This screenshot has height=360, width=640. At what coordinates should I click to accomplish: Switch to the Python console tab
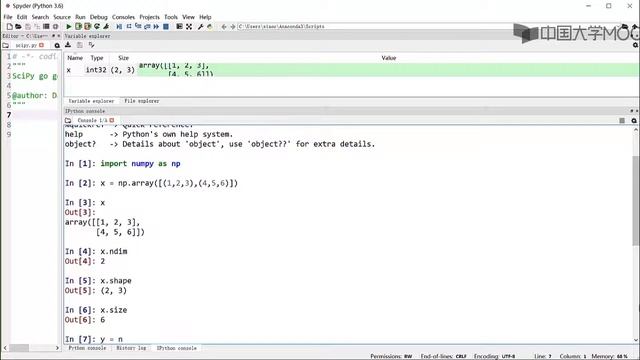tap(87, 348)
